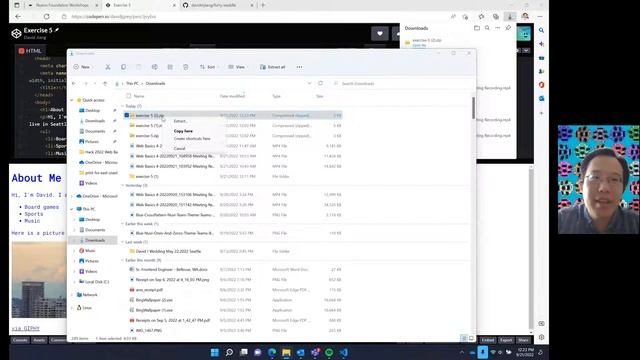Click the Rename icon in File Explorer toolbar
The image size is (640, 360).
(x=154, y=67)
